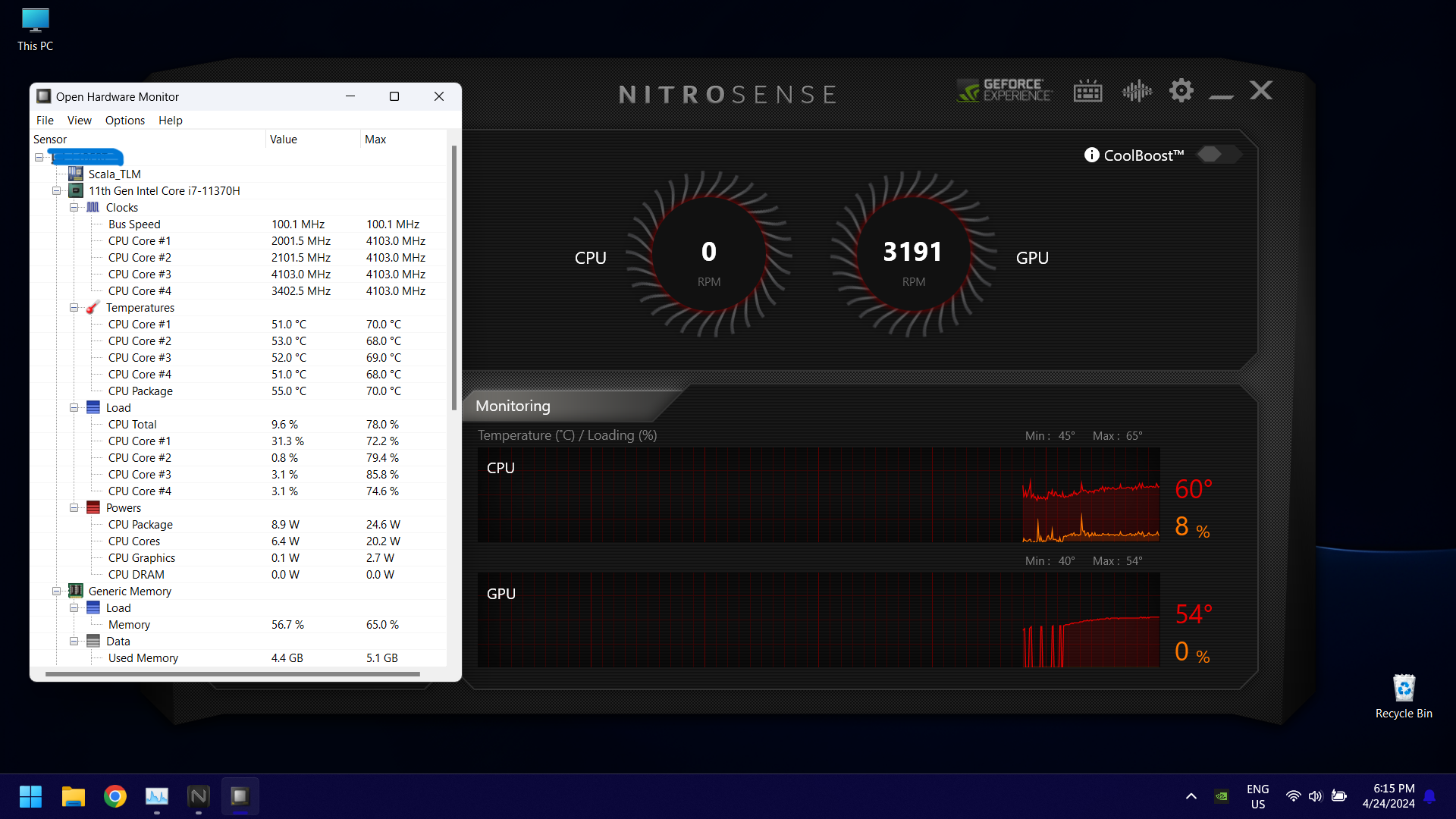The height and width of the screenshot is (819, 1456).
Task: Collapse the Clocks section
Action: [74, 208]
